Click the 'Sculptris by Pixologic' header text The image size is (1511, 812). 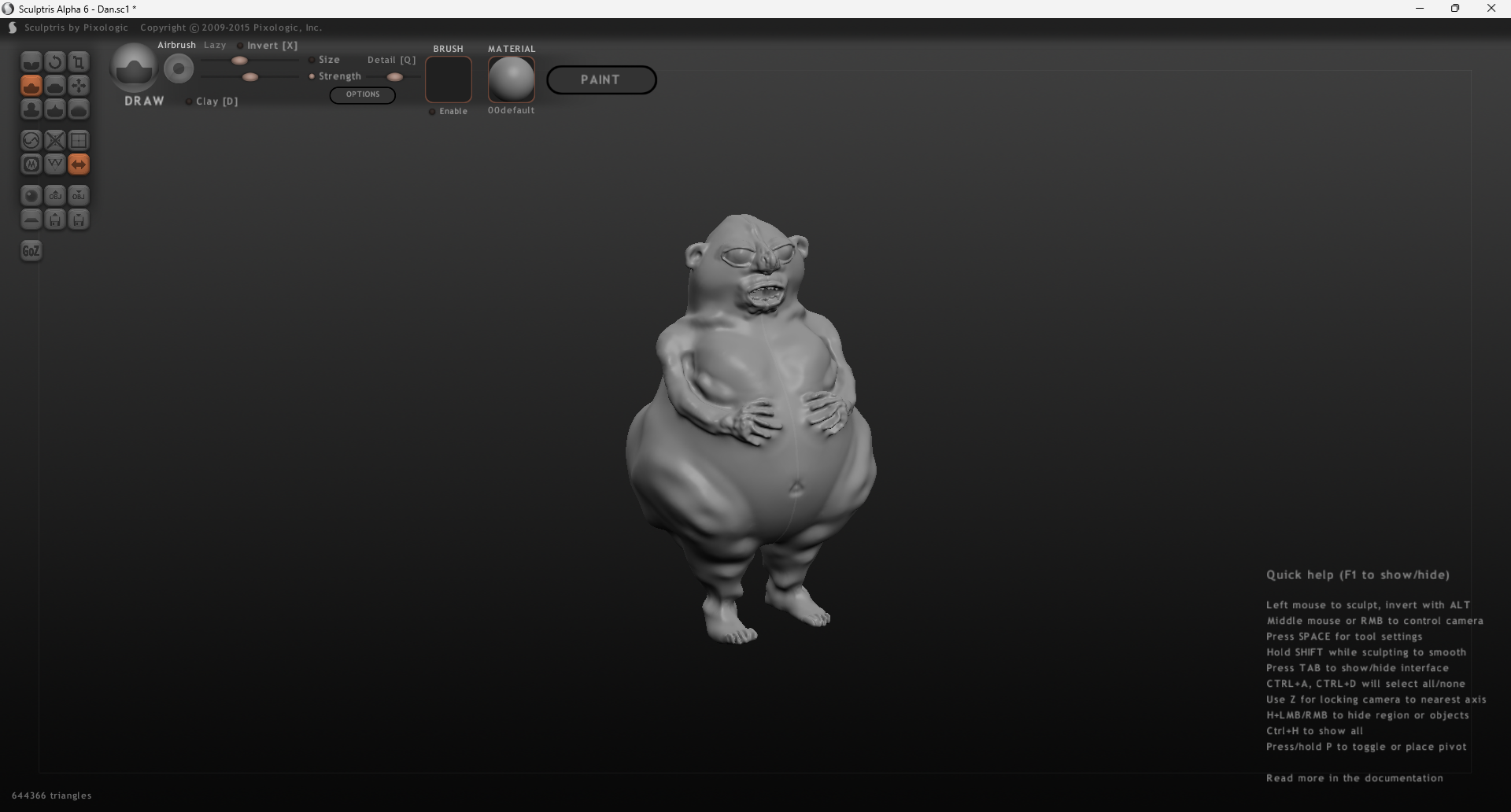click(76, 28)
